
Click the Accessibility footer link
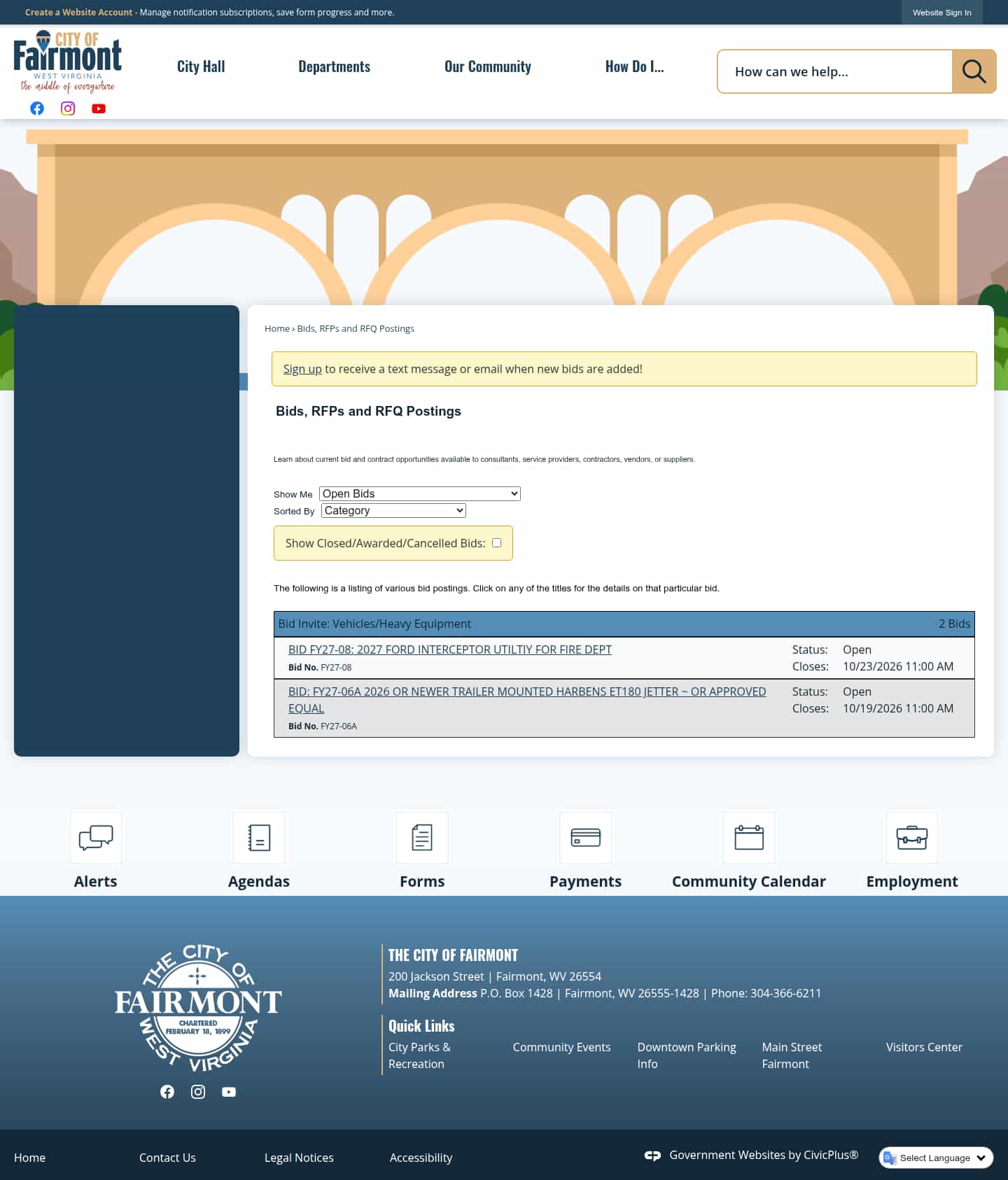coord(421,1158)
